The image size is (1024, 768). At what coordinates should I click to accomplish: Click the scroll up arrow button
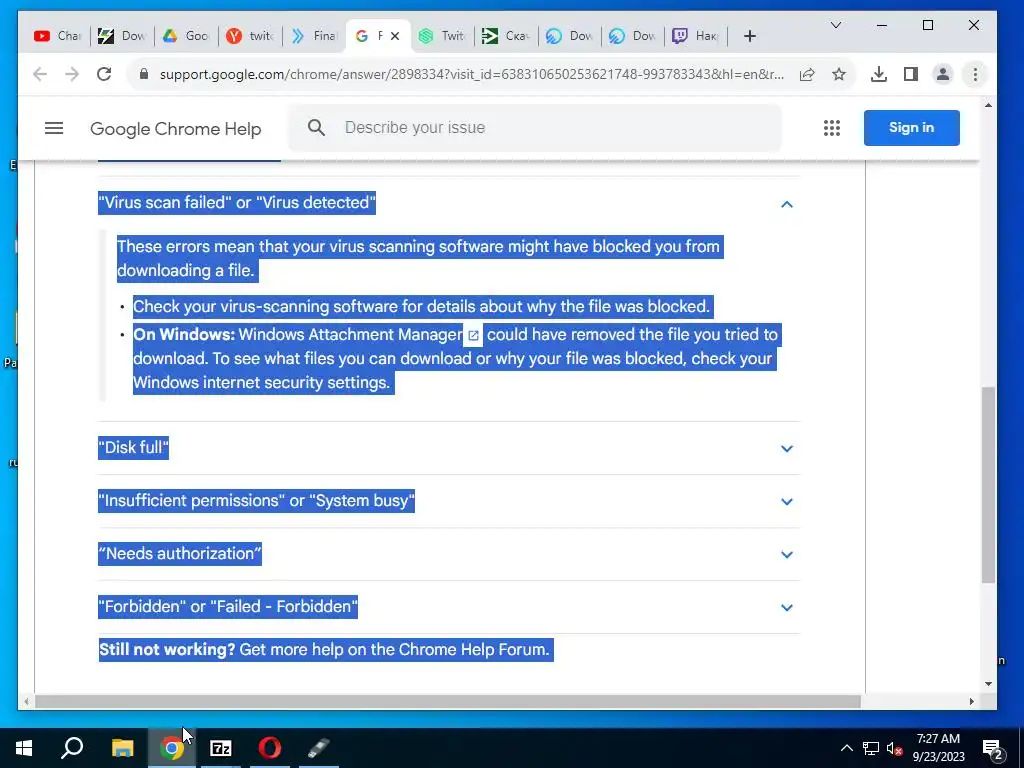tap(988, 105)
